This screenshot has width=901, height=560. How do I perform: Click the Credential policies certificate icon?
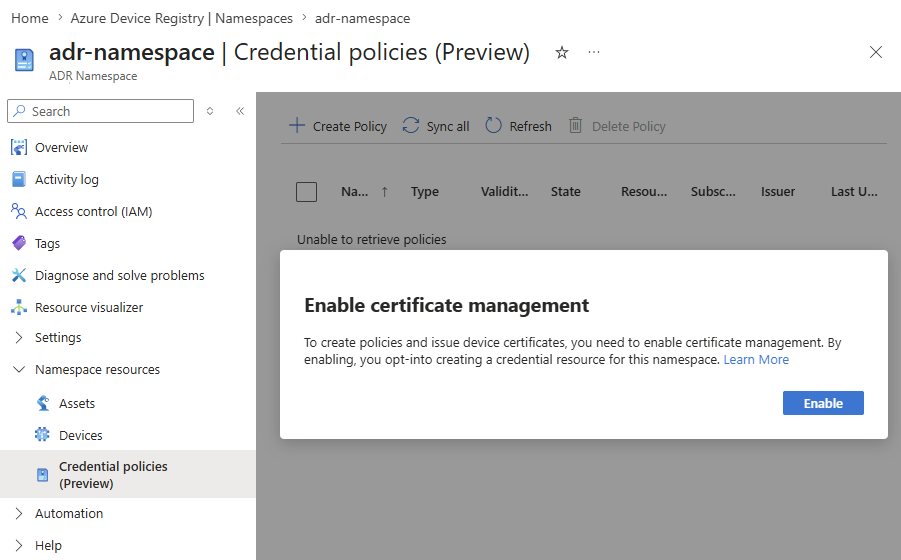pyautogui.click(x=43, y=474)
